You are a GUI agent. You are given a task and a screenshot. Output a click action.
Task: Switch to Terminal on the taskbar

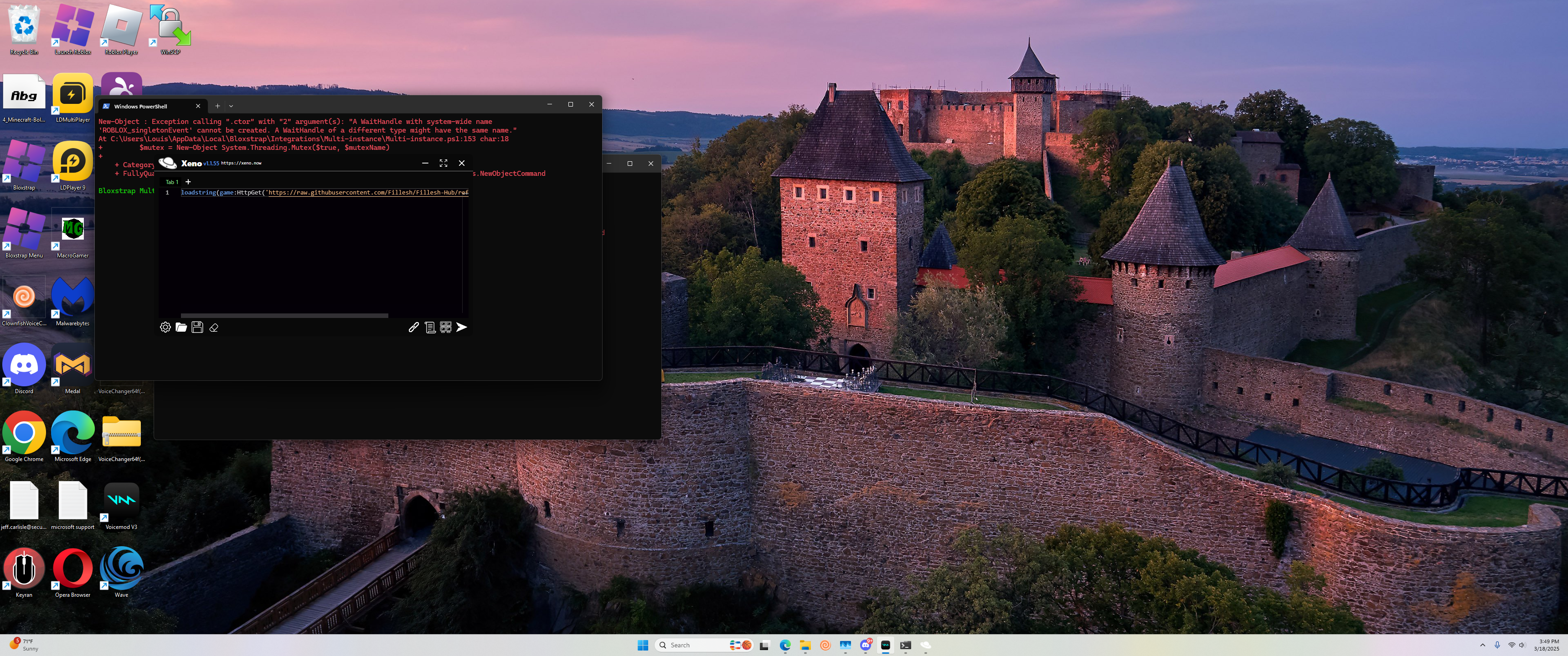pyautogui.click(x=906, y=645)
